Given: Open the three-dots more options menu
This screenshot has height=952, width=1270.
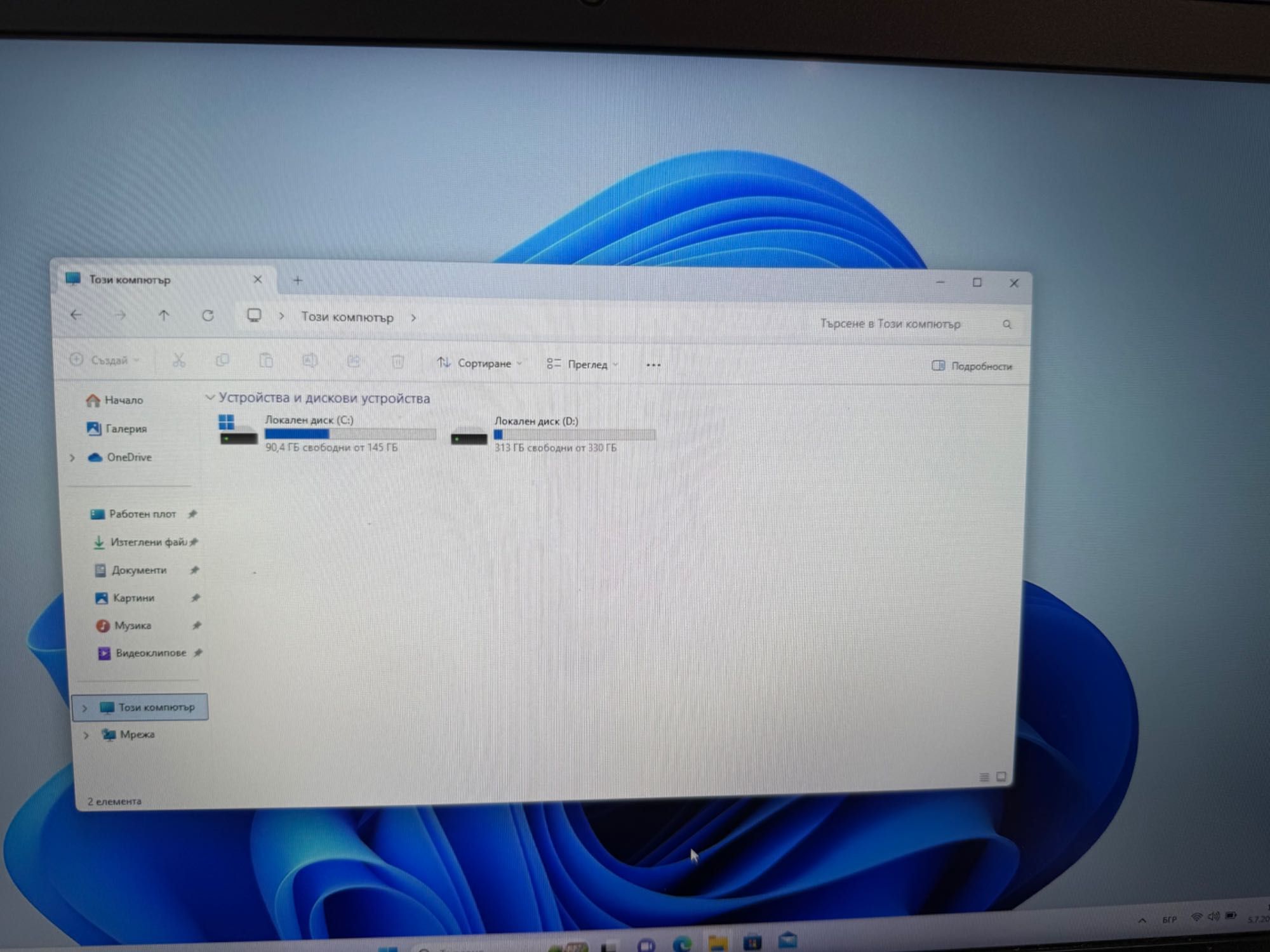Looking at the screenshot, I should 653,365.
